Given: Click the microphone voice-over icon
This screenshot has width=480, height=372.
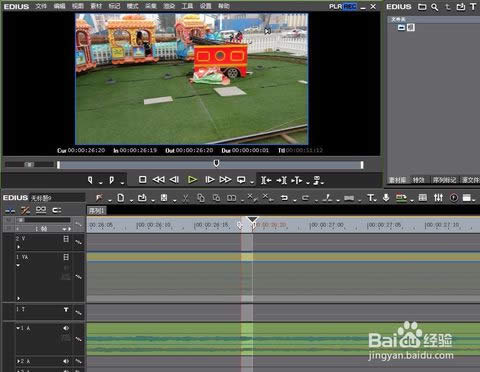Looking at the screenshot, I should click(x=386, y=198).
